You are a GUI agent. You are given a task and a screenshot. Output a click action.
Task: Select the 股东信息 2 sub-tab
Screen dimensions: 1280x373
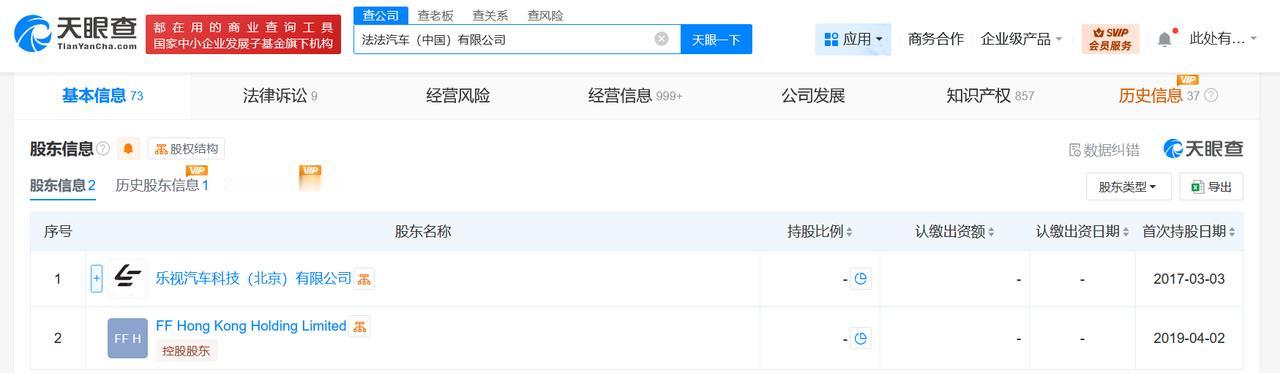tap(63, 185)
